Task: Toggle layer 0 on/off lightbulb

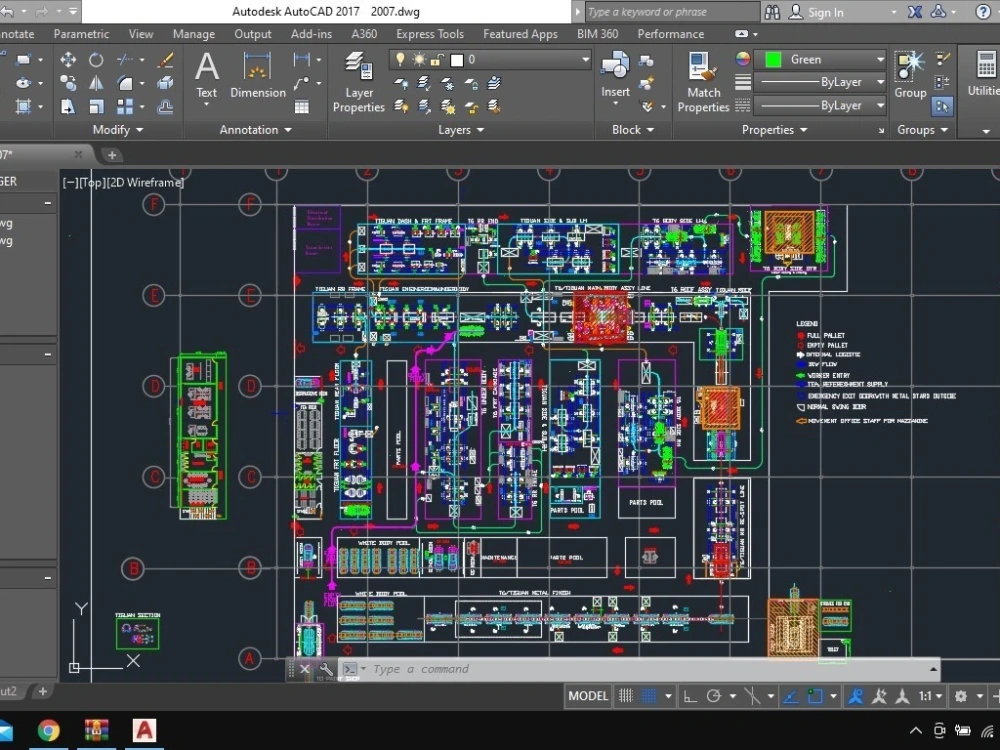Action: [x=400, y=59]
